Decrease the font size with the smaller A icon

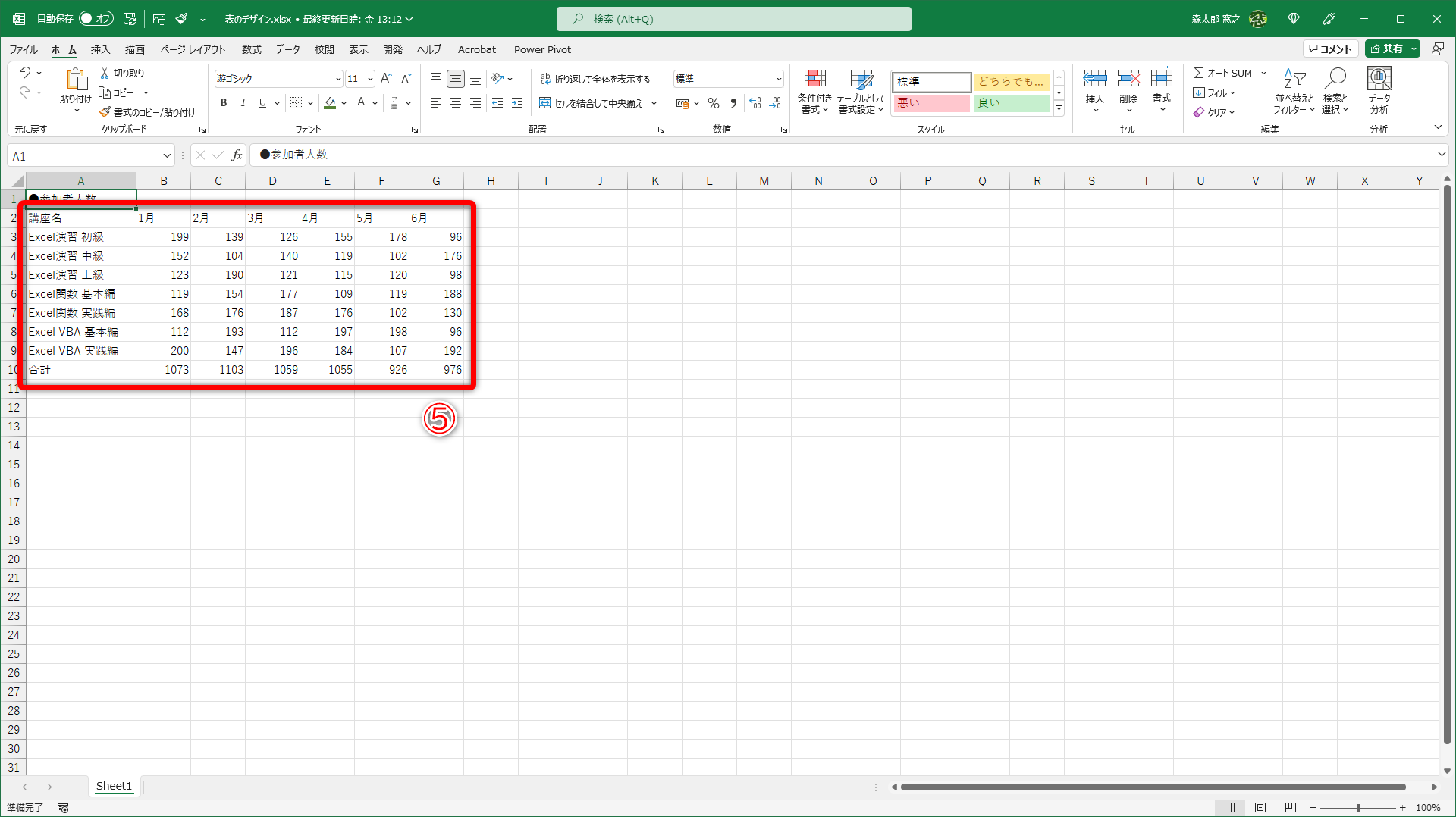click(x=406, y=79)
